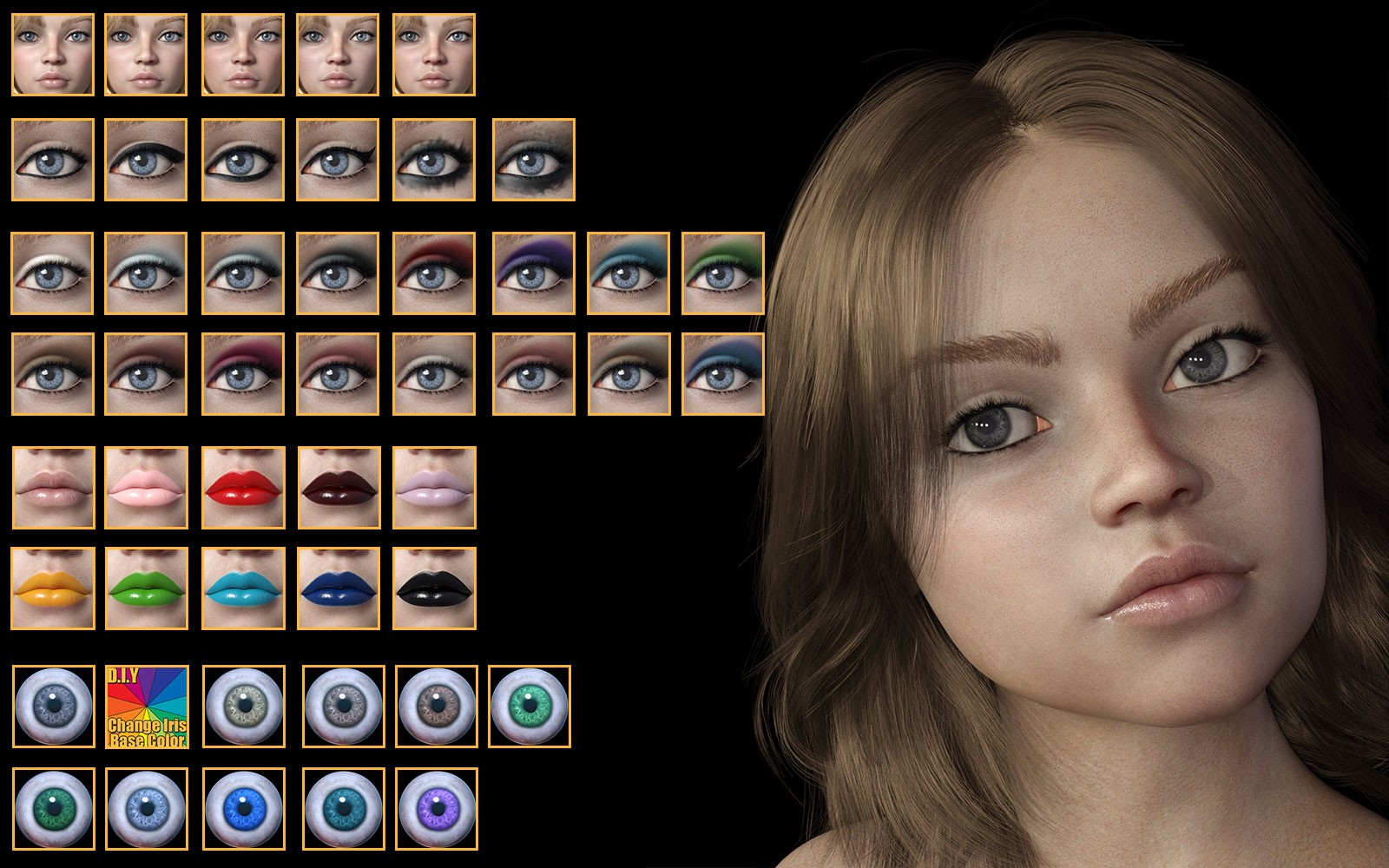Select the dark forest-green iris eyeball
The image size is (1389, 868).
coord(54,809)
